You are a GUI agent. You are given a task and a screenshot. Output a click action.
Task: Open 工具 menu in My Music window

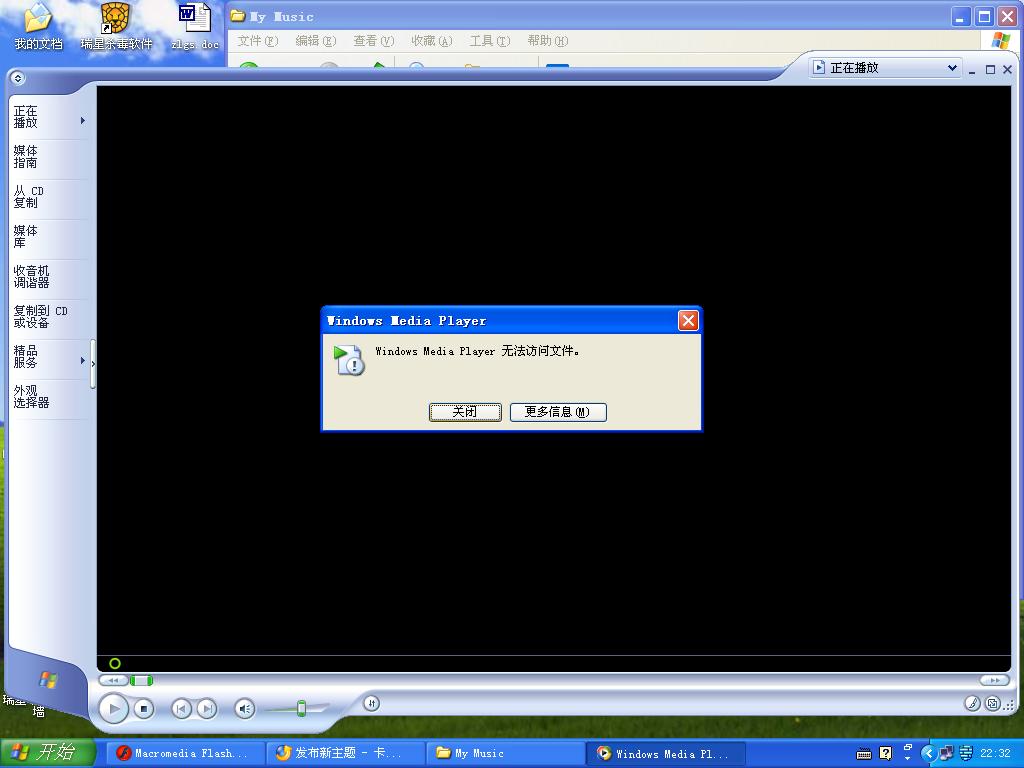click(490, 41)
